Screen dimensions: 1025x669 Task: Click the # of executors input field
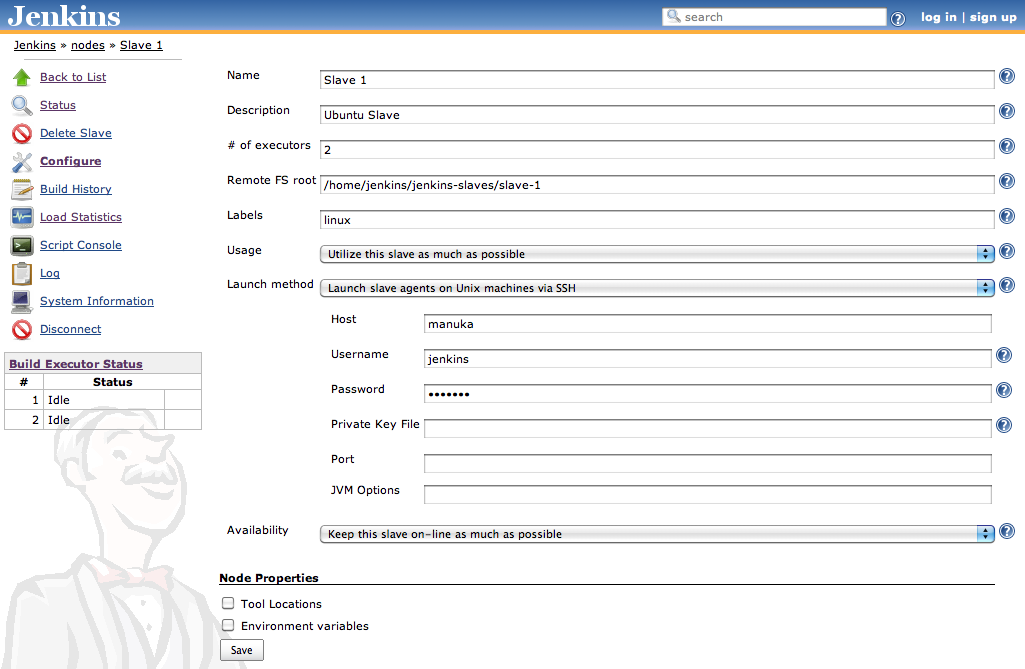[657, 150]
